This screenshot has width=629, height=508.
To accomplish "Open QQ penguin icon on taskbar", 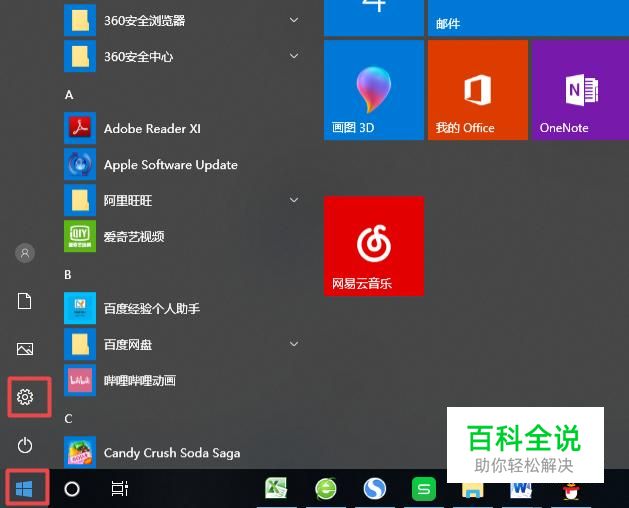I will pos(570,491).
